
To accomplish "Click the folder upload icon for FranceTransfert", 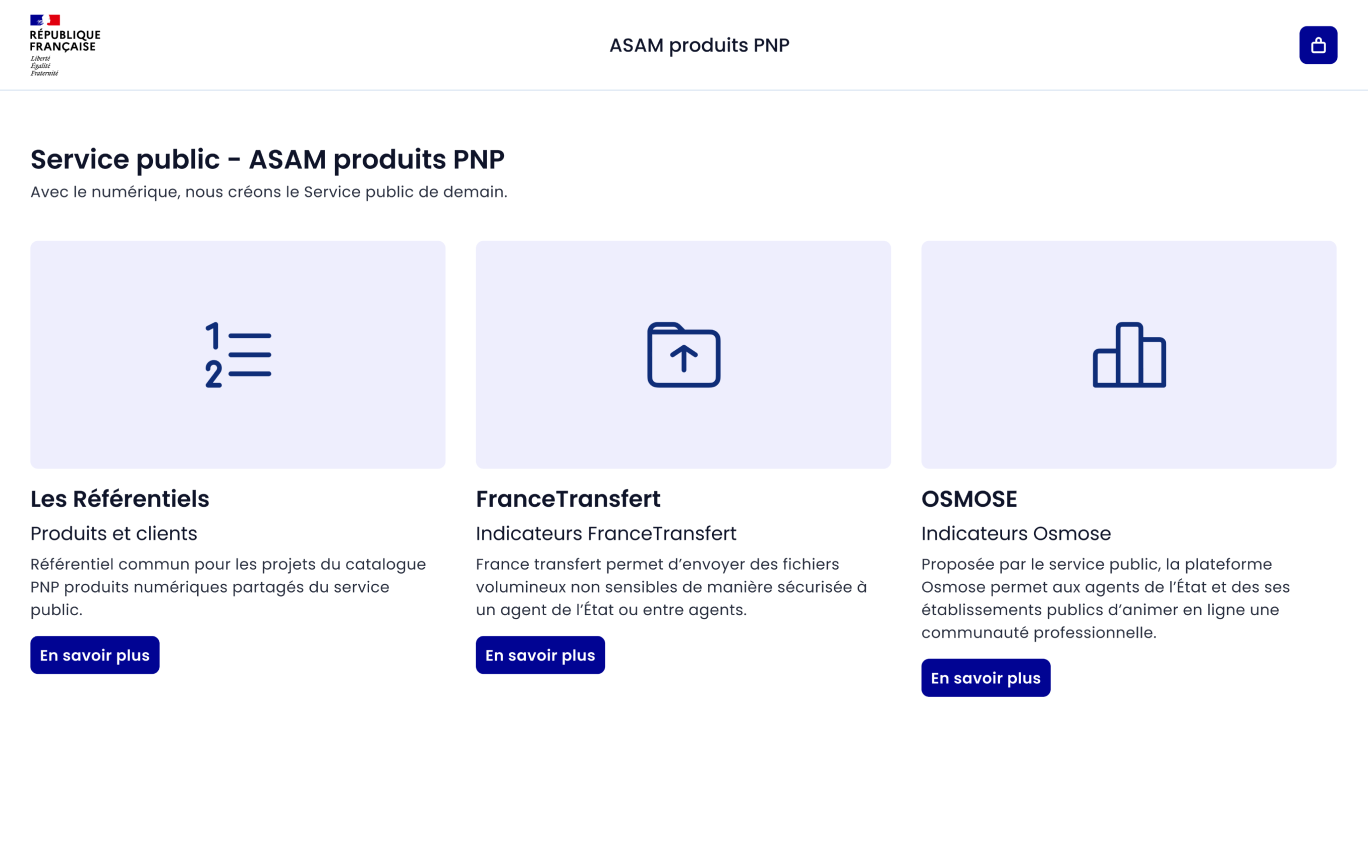I will 683,355.
